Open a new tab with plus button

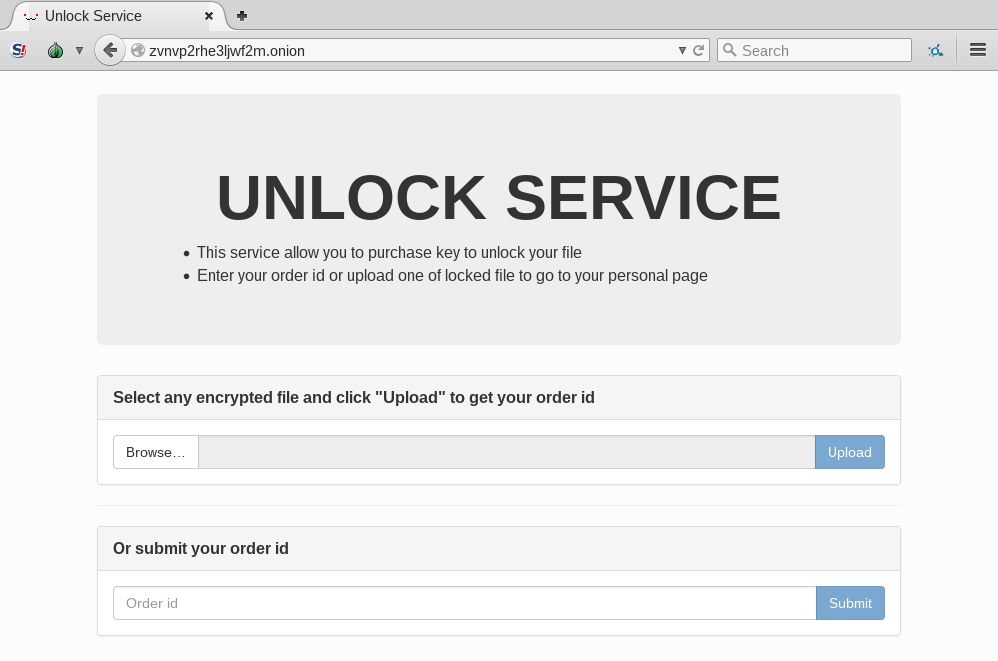pos(242,16)
